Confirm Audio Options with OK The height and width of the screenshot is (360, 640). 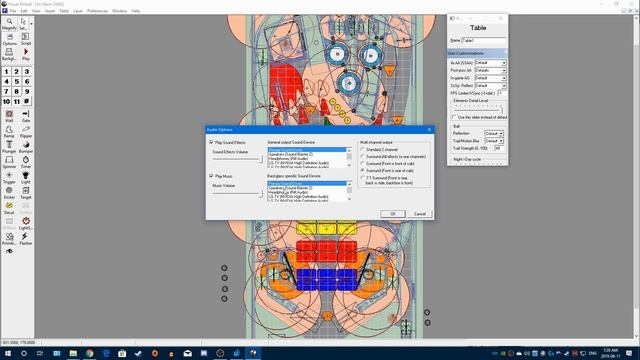coord(393,214)
